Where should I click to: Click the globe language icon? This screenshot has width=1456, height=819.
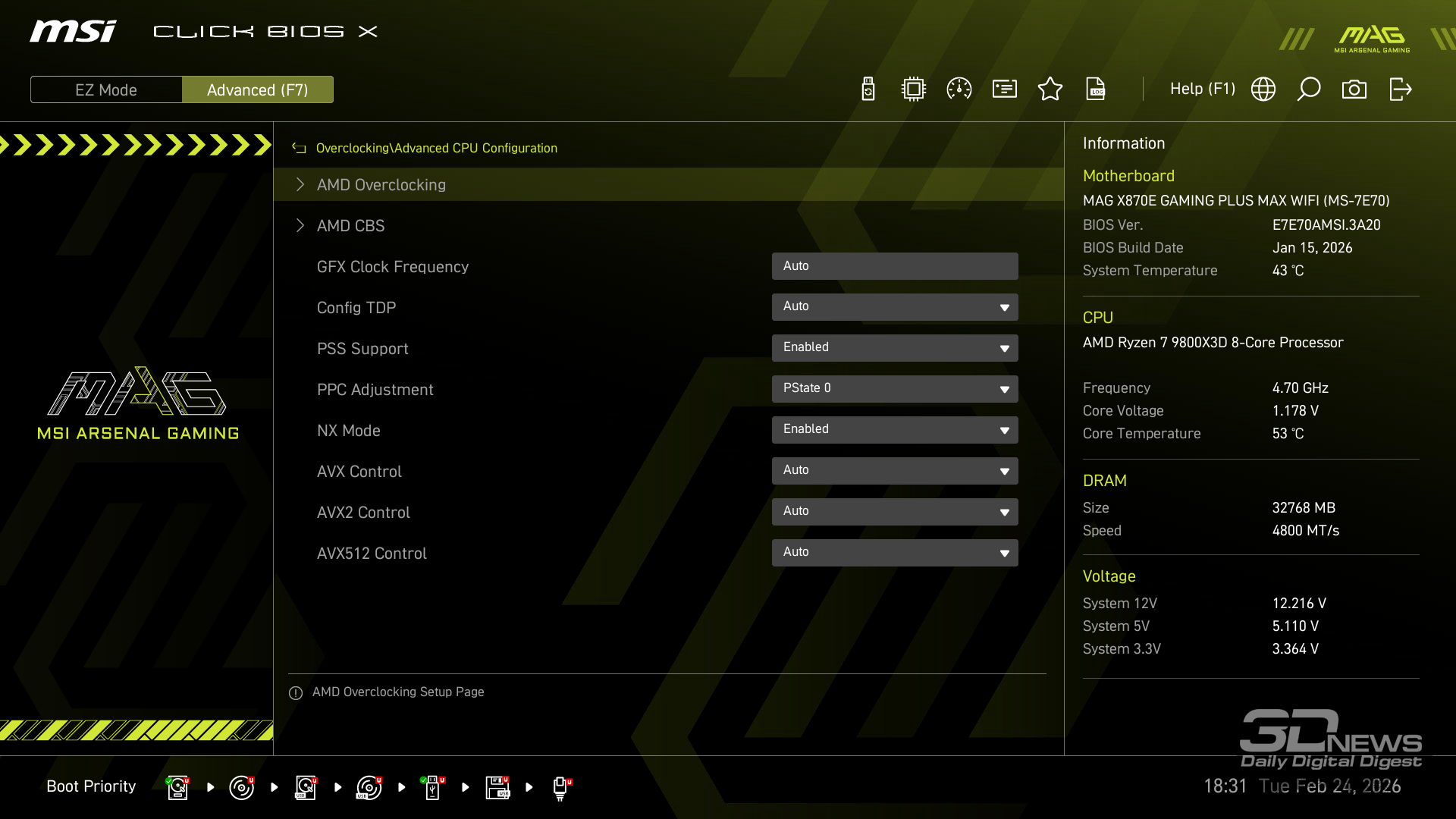[x=1263, y=89]
